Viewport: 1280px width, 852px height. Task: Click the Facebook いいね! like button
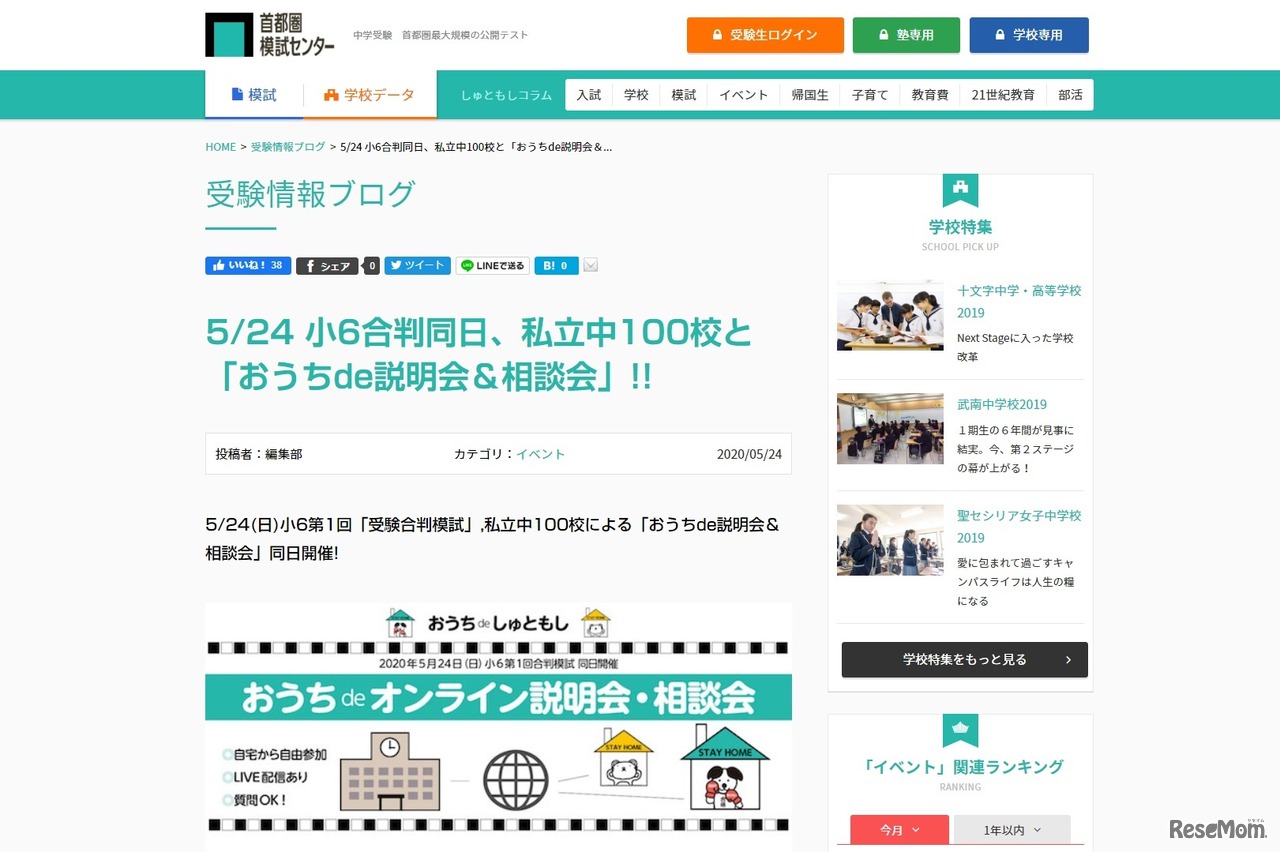[248, 266]
